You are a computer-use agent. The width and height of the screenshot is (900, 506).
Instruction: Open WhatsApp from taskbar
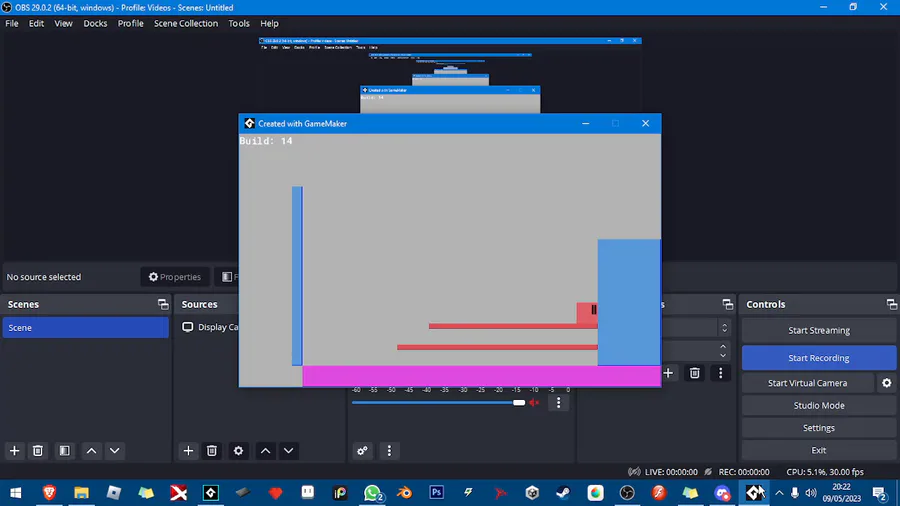372,493
